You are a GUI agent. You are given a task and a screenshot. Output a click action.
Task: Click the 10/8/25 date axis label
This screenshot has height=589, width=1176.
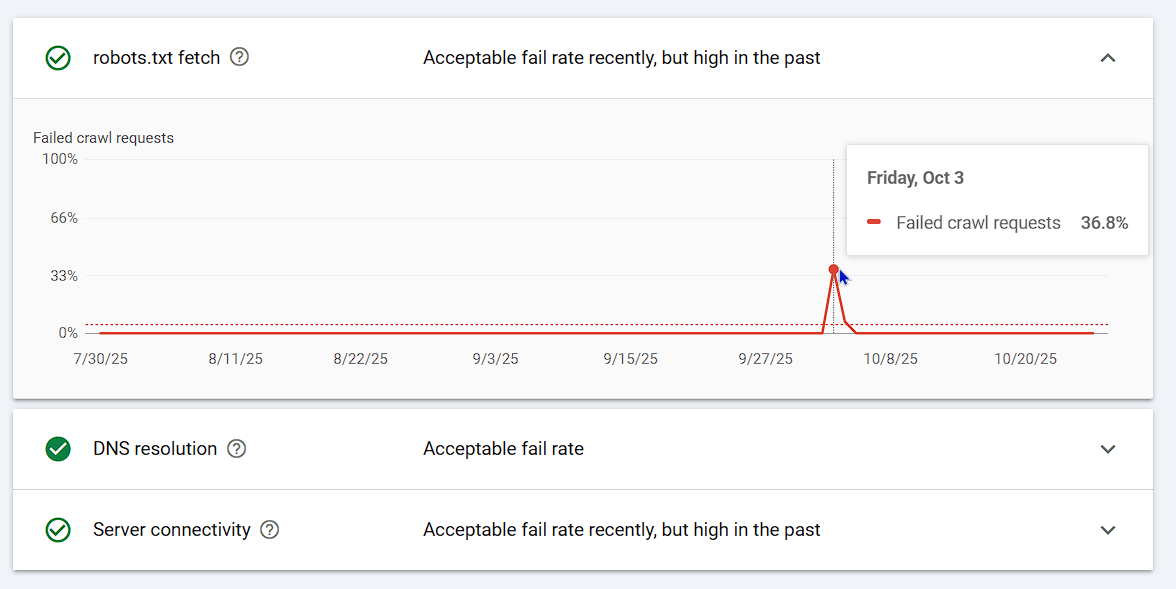coord(890,359)
